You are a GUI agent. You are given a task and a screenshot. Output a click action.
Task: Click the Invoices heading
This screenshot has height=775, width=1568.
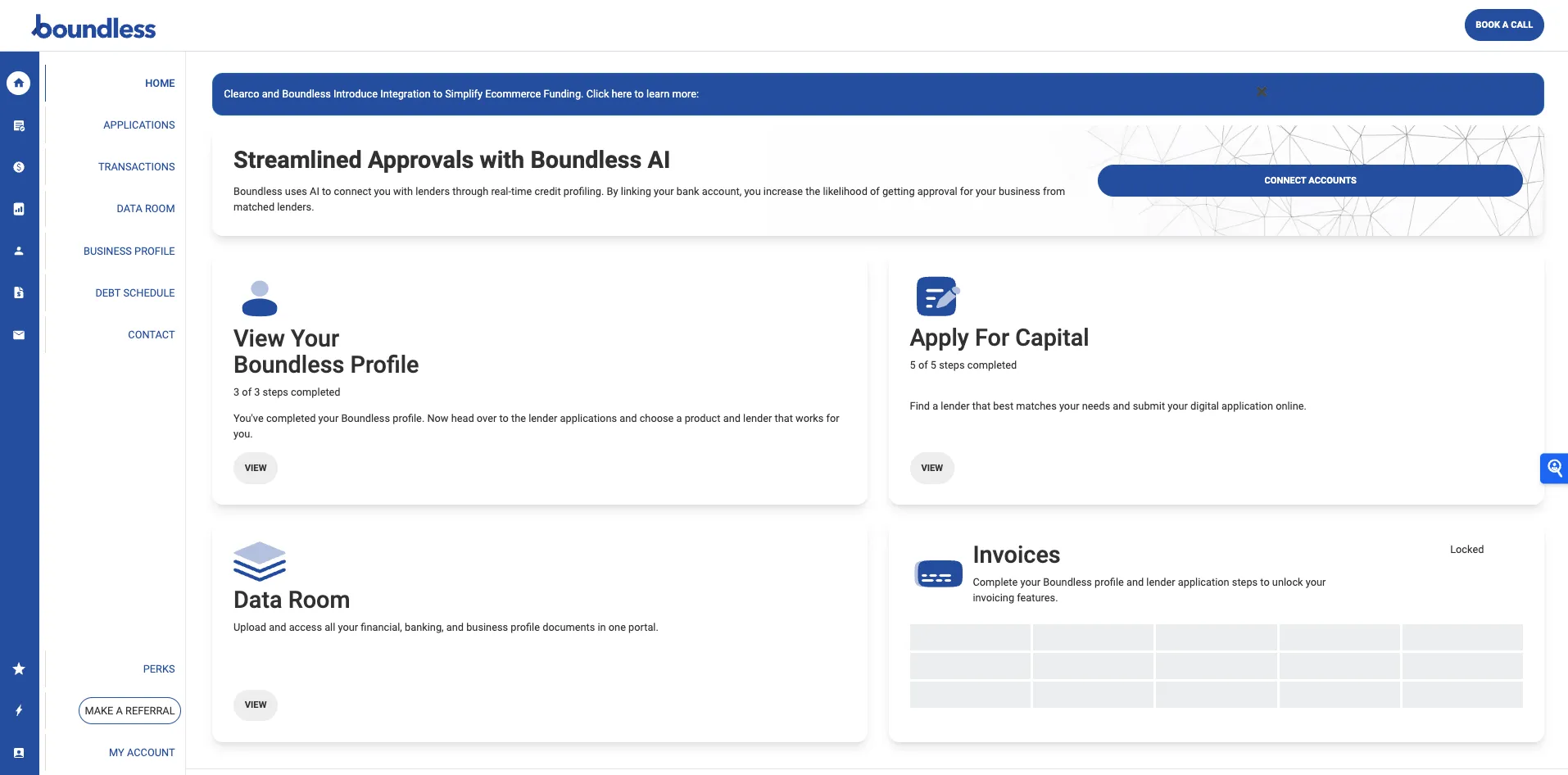[x=1017, y=555]
